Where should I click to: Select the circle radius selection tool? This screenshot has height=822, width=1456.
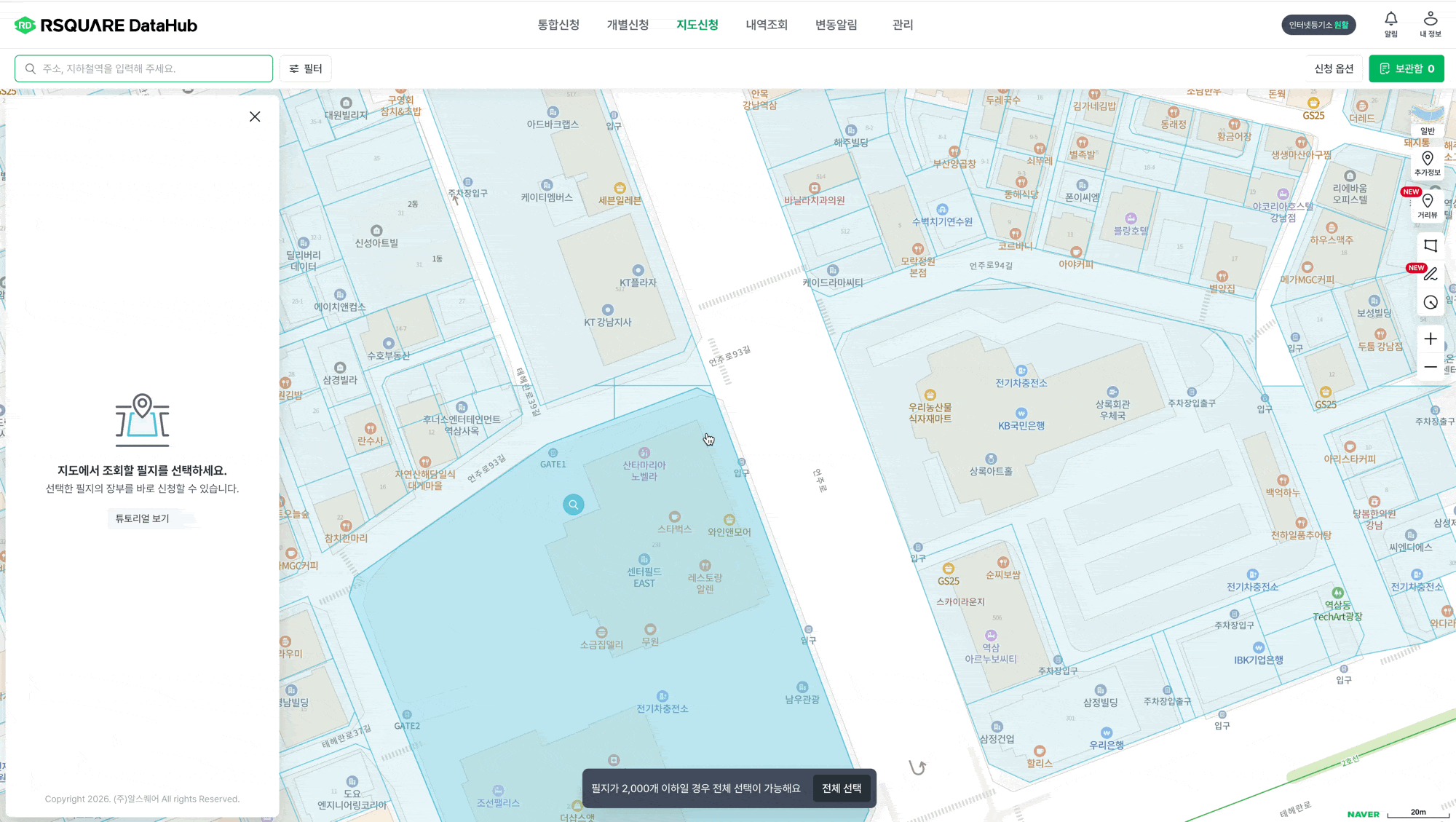[1431, 302]
